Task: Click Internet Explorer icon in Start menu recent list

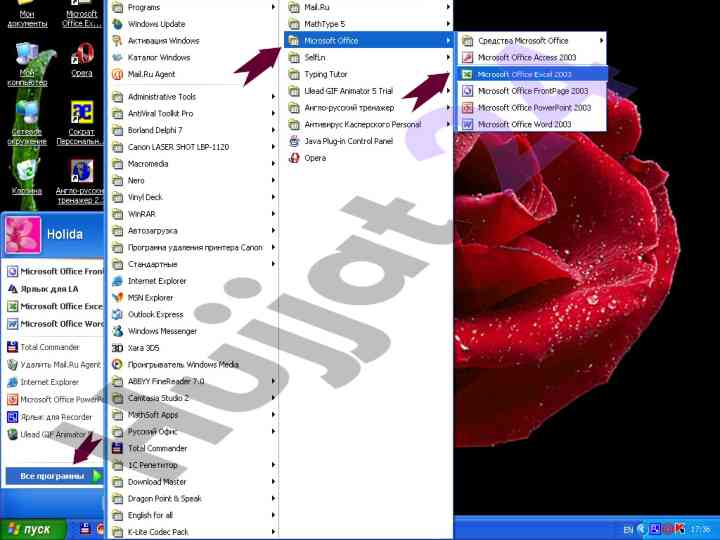Action: [12, 382]
